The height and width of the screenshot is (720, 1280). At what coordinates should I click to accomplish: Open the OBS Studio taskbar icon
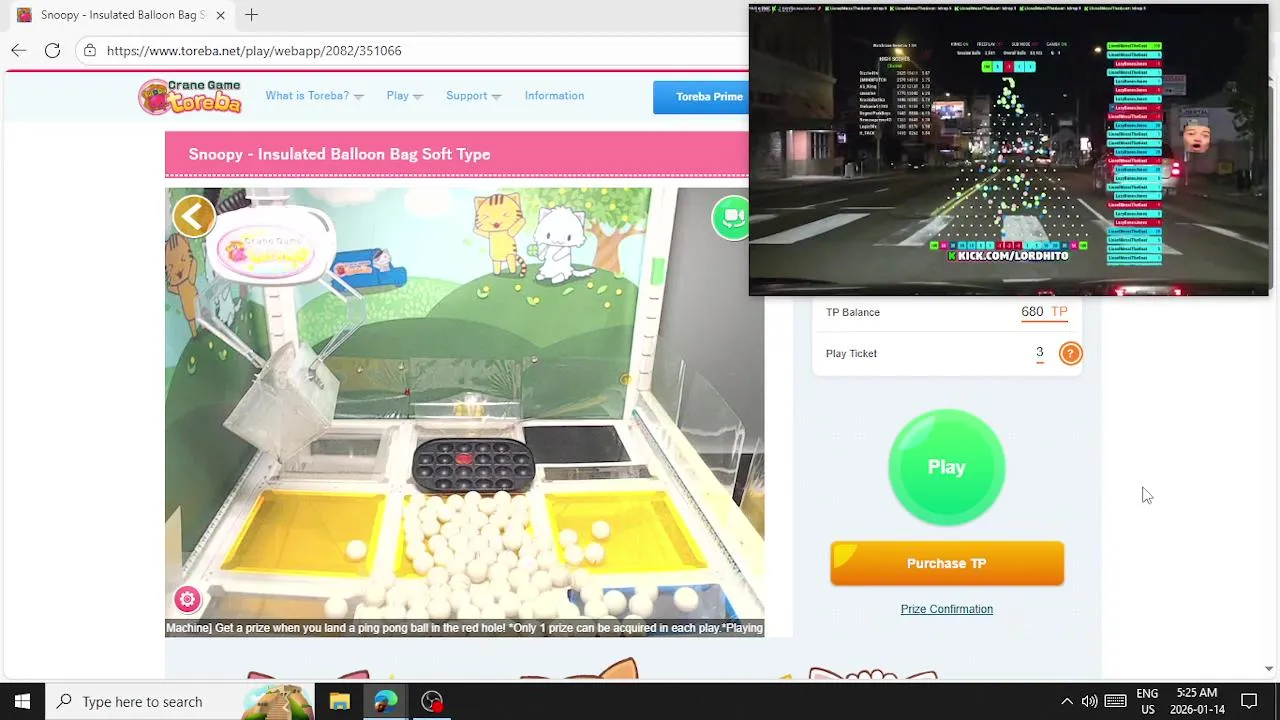click(x=432, y=701)
